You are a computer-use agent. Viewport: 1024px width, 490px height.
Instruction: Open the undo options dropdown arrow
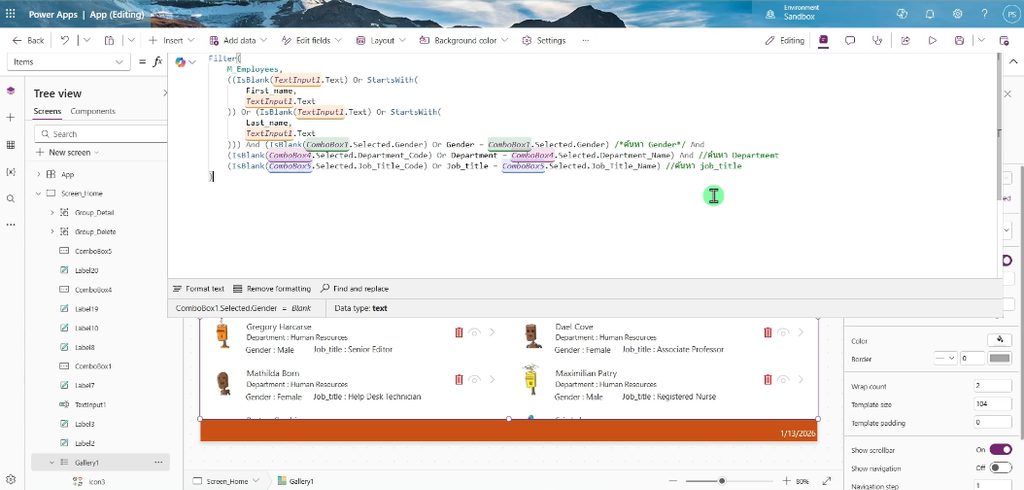click(87, 41)
